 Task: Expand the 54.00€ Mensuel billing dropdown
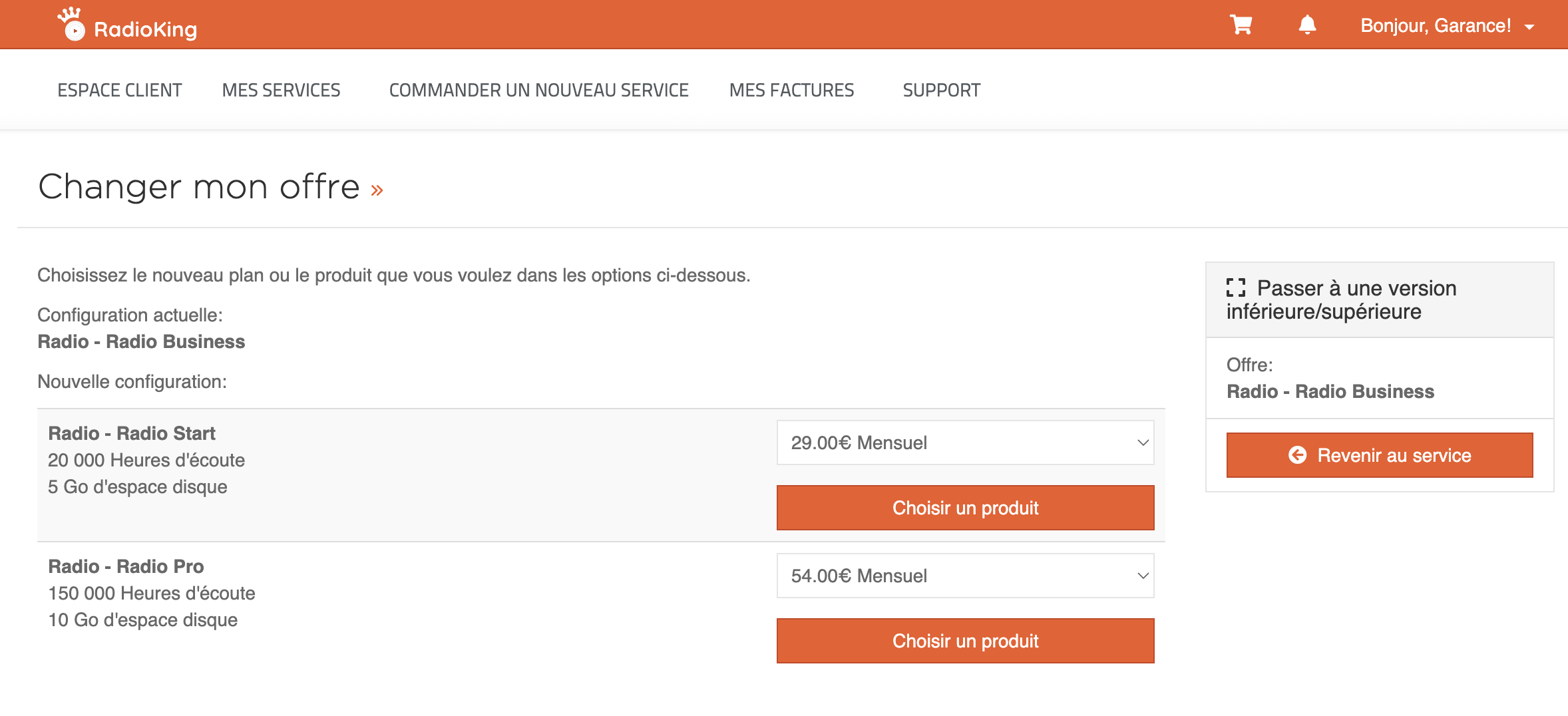[965, 576]
